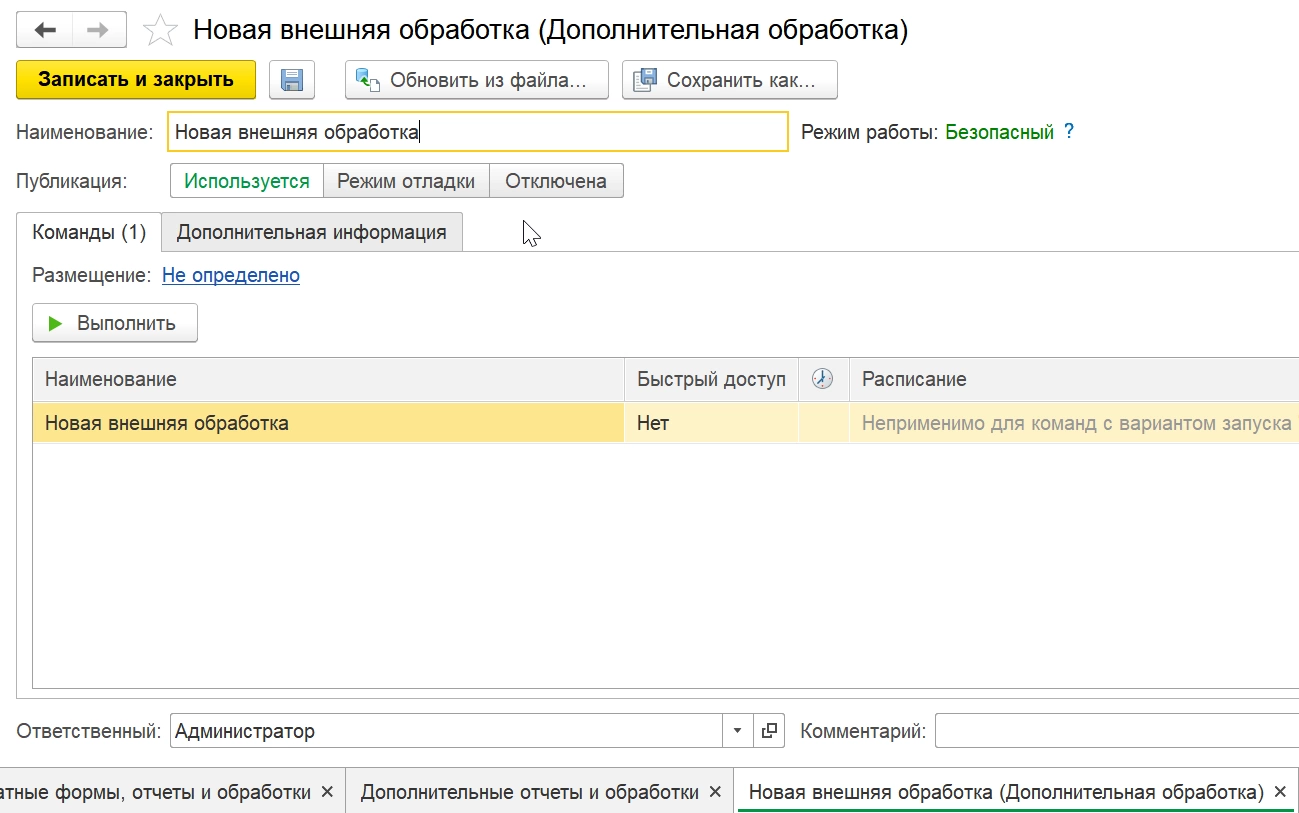Open the Дополнительная информация tab
The height and width of the screenshot is (813, 1299).
tap(311, 232)
